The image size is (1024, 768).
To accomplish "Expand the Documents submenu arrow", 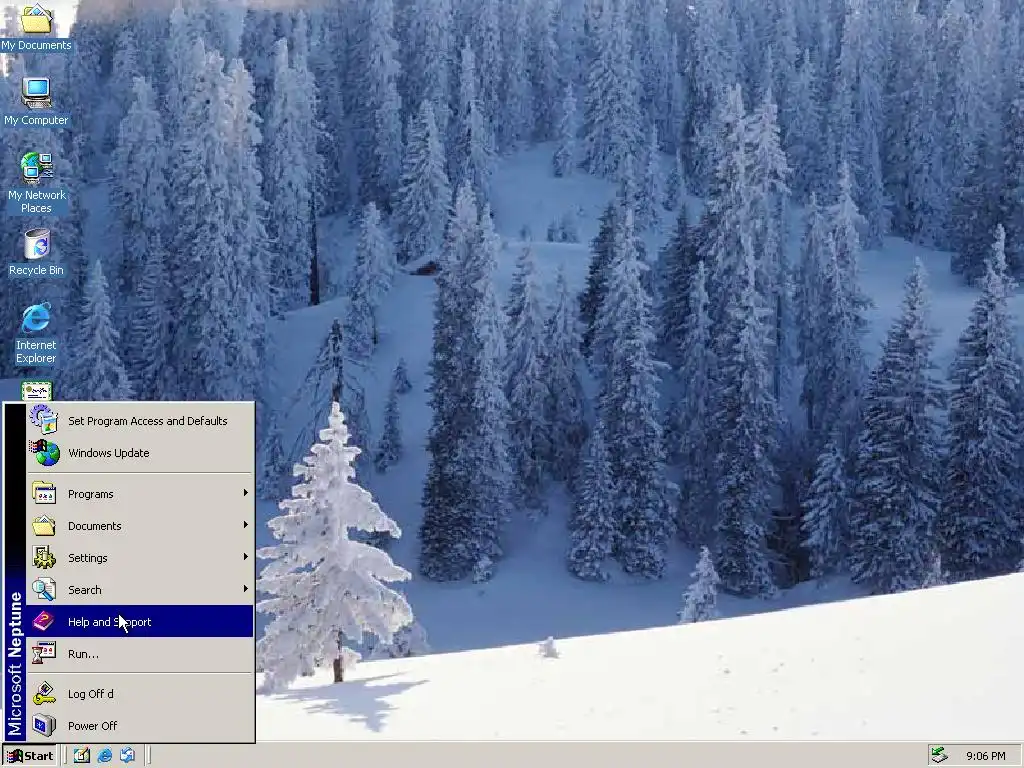I will [246, 524].
